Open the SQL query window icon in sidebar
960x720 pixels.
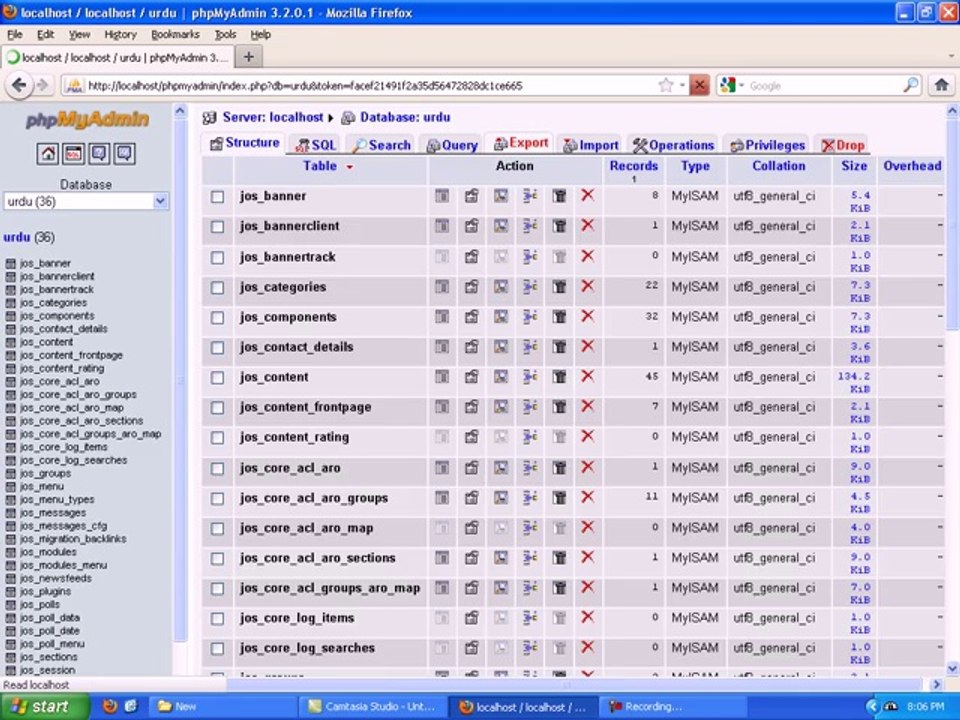click(73, 153)
